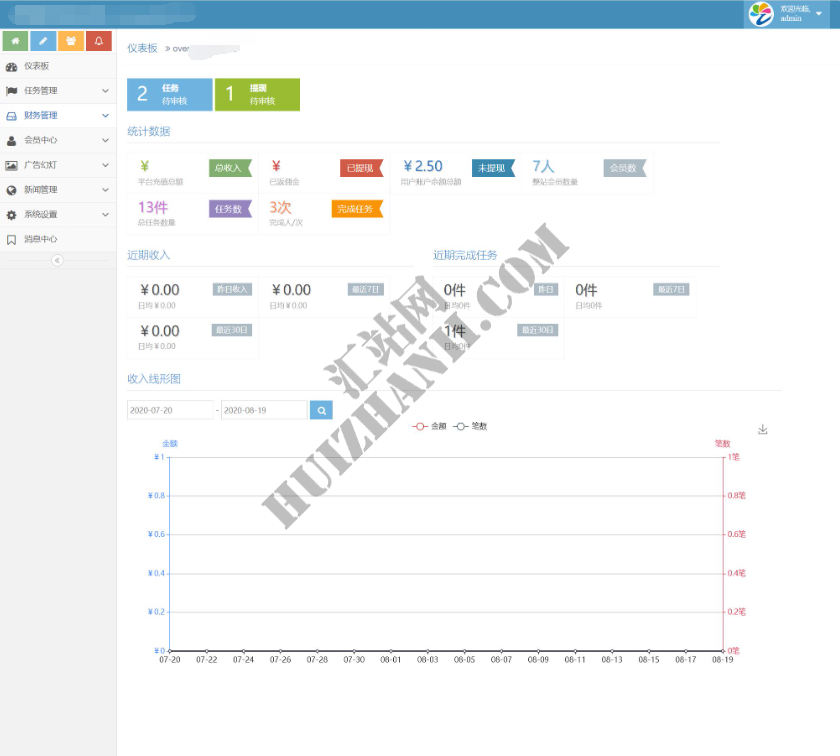Focus the start date field 2020-07-20

point(170,410)
